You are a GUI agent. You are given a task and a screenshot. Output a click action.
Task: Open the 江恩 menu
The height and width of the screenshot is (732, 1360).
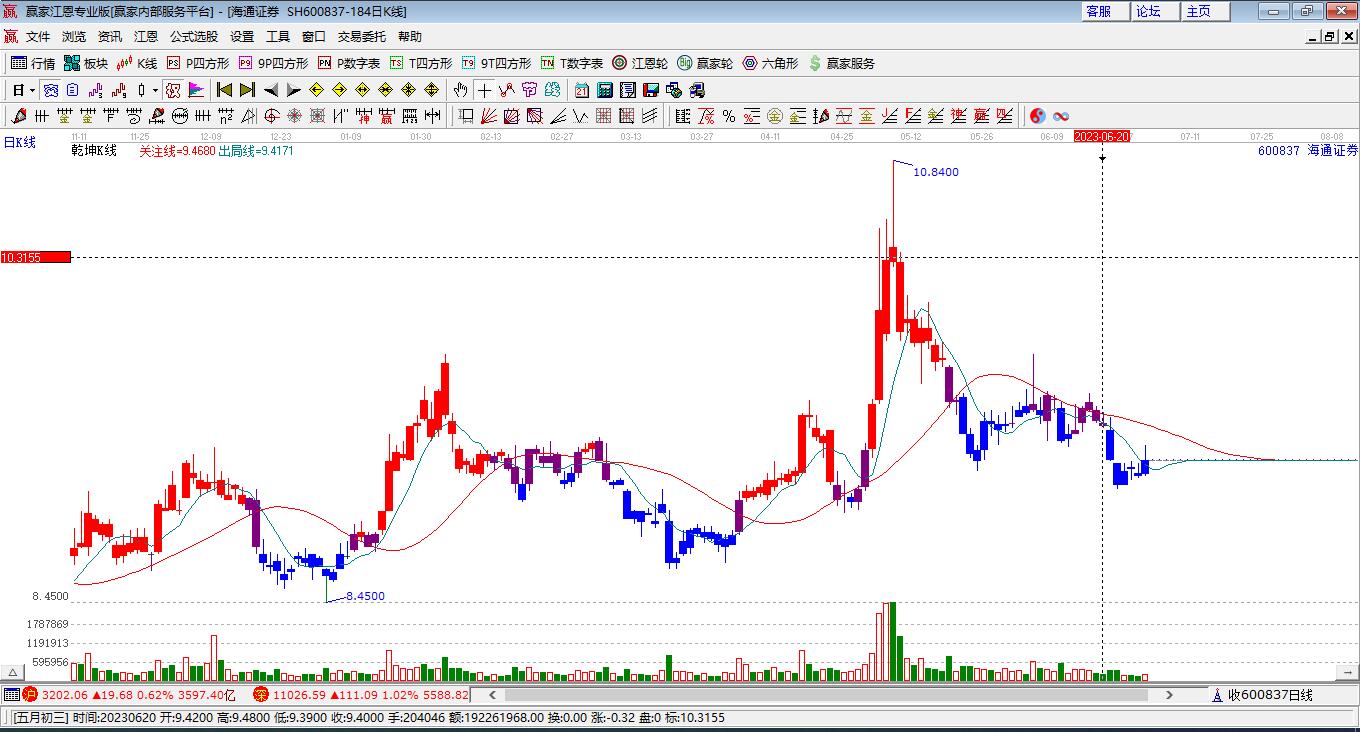146,36
